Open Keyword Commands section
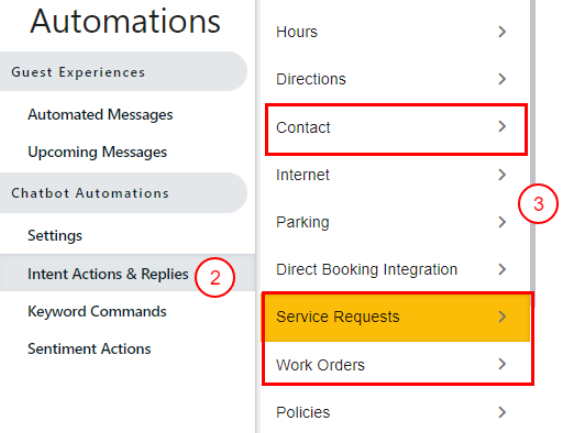The width and height of the screenshot is (579, 433). 97,312
